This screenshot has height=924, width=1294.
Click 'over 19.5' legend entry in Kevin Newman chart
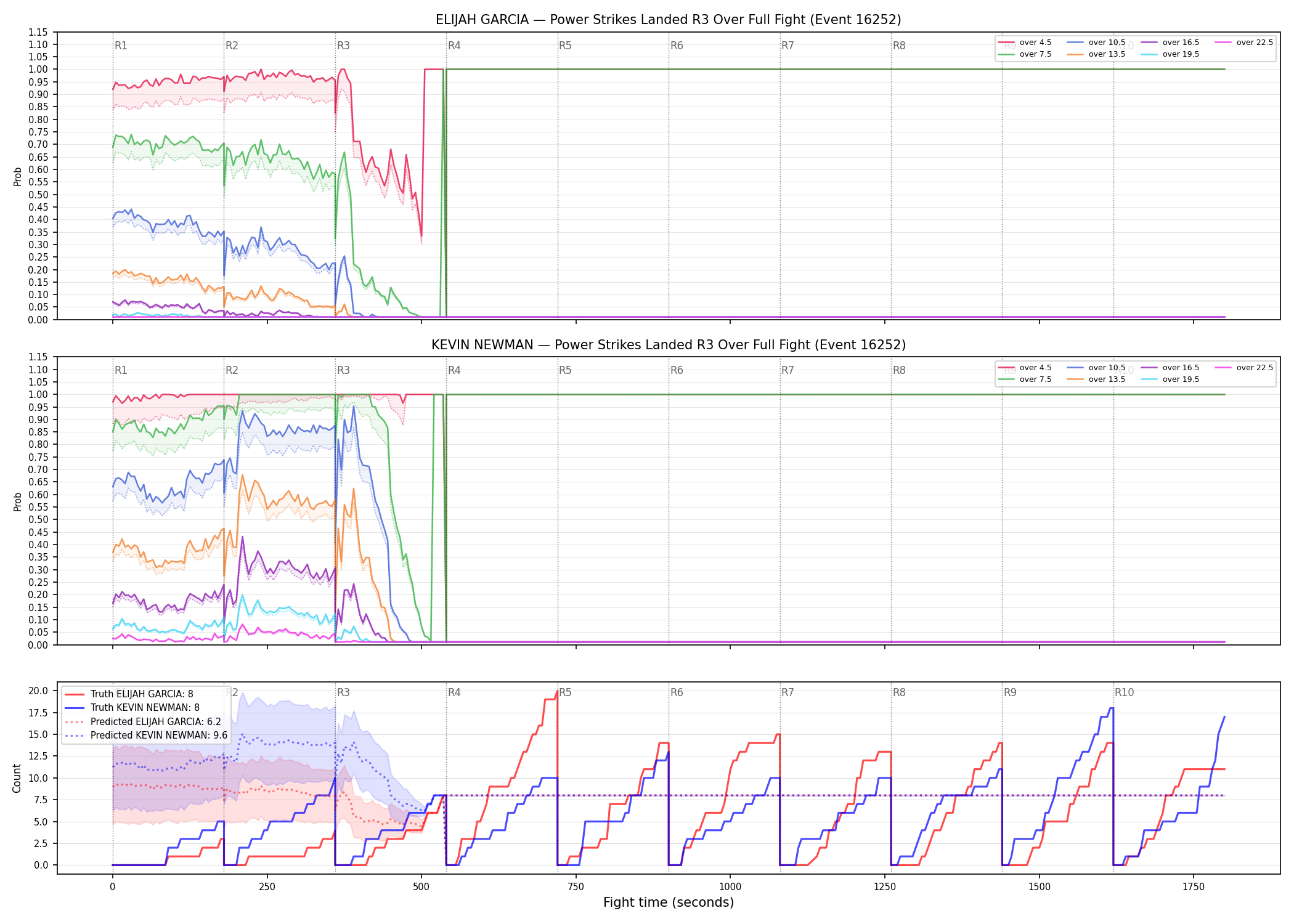tap(1170, 379)
